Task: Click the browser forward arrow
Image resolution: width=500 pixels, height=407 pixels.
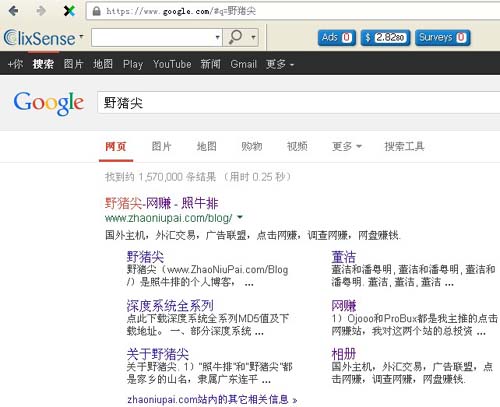Action: point(41,11)
